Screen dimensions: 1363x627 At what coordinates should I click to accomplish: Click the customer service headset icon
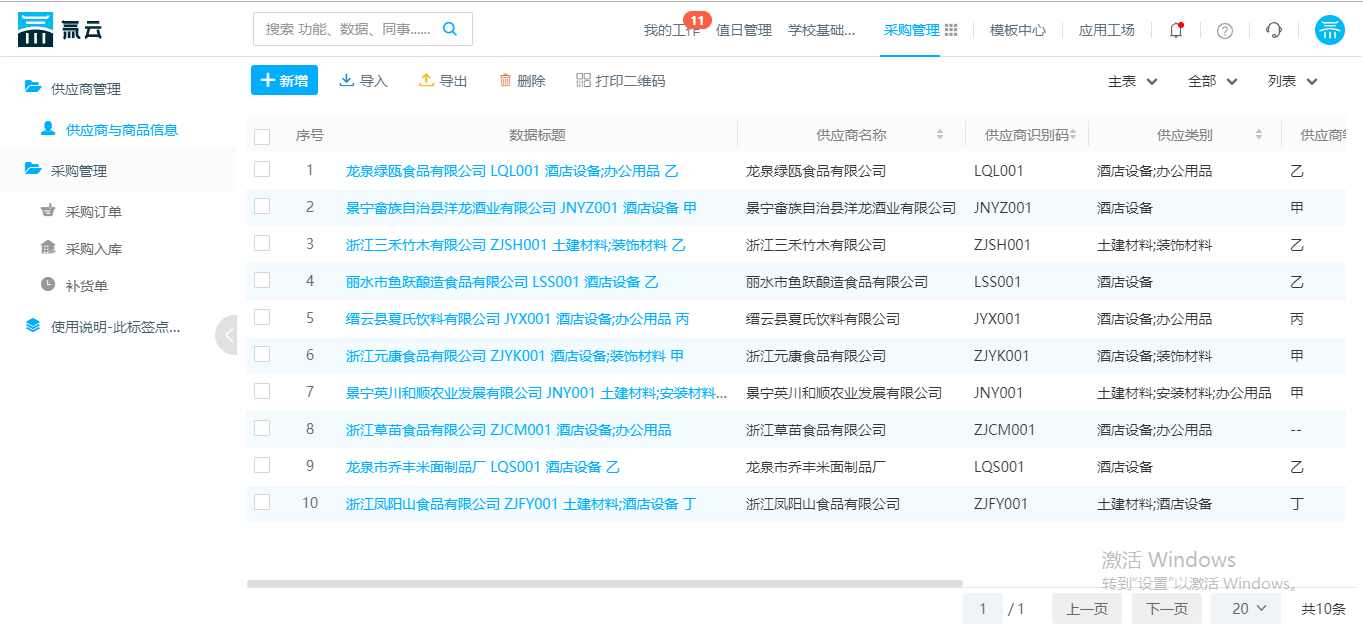click(x=1274, y=30)
